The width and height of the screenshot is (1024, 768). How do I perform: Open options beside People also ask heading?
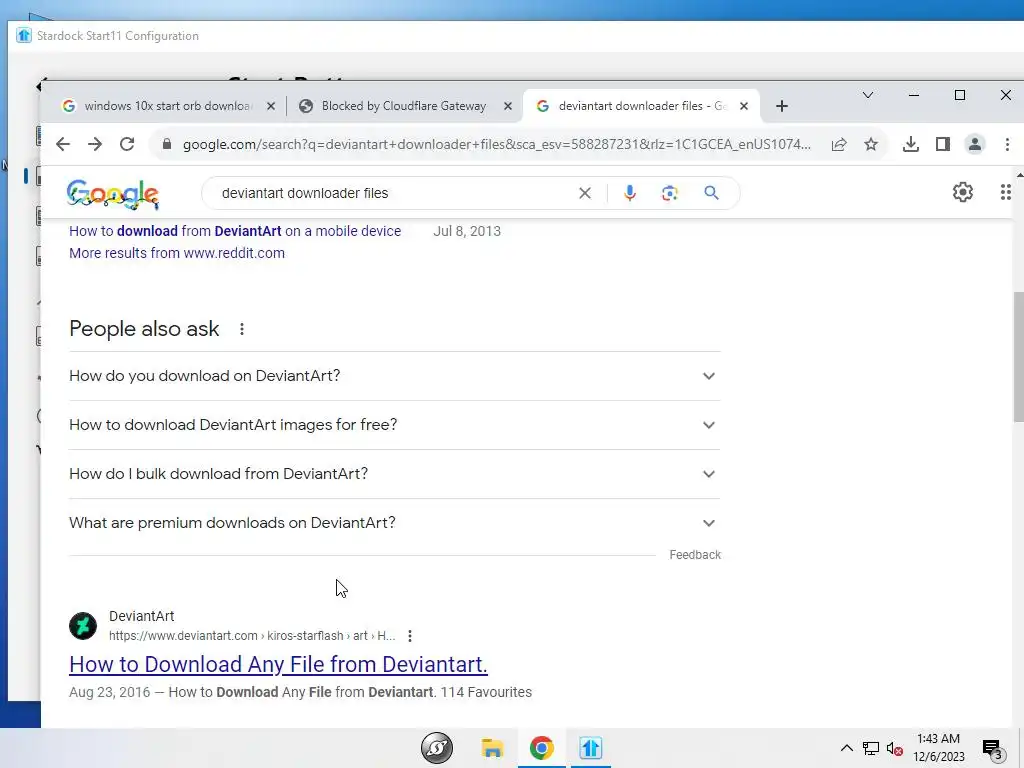(x=242, y=329)
